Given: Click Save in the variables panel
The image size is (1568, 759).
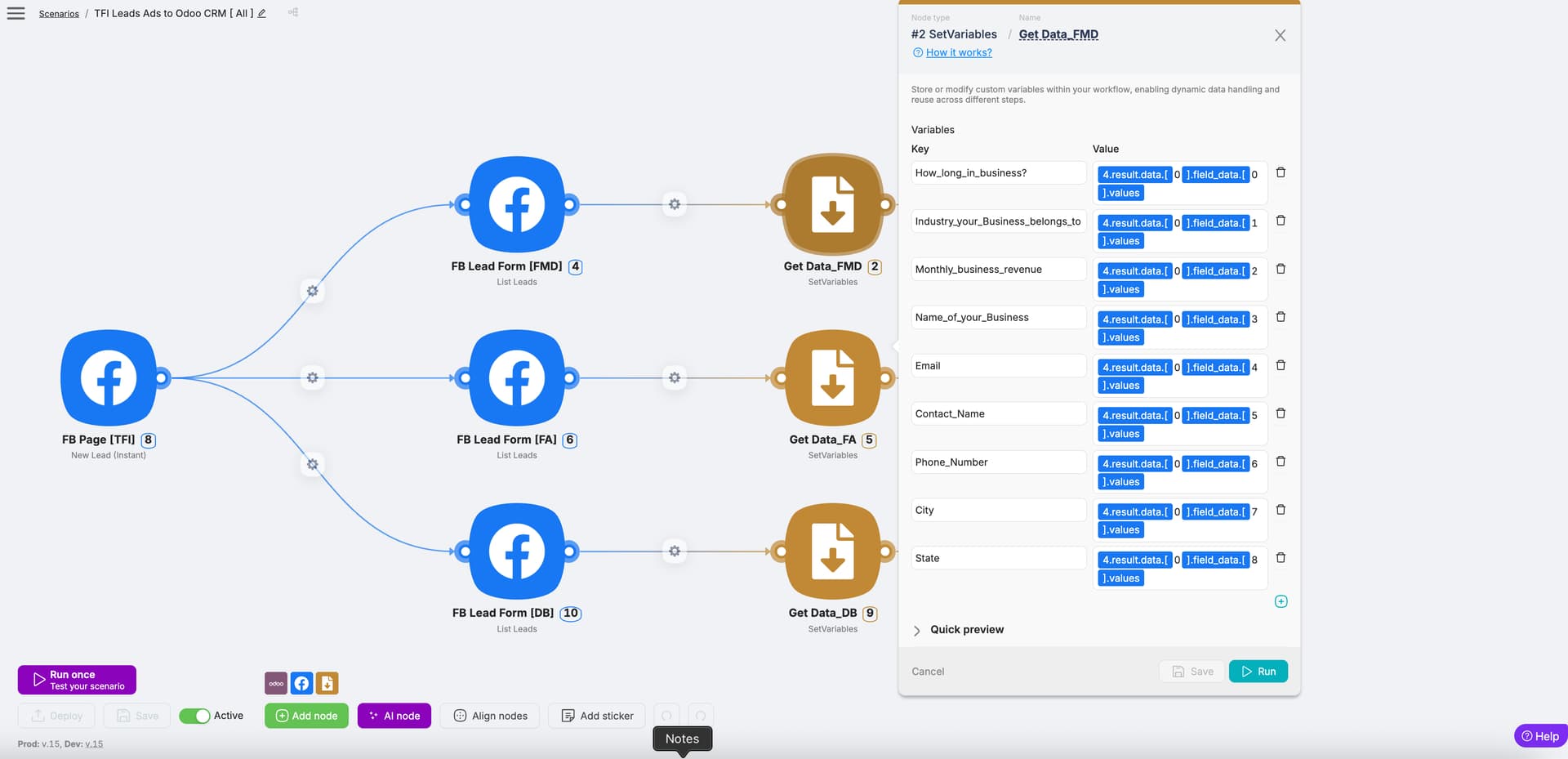Looking at the screenshot, I should coord(1192,672).
